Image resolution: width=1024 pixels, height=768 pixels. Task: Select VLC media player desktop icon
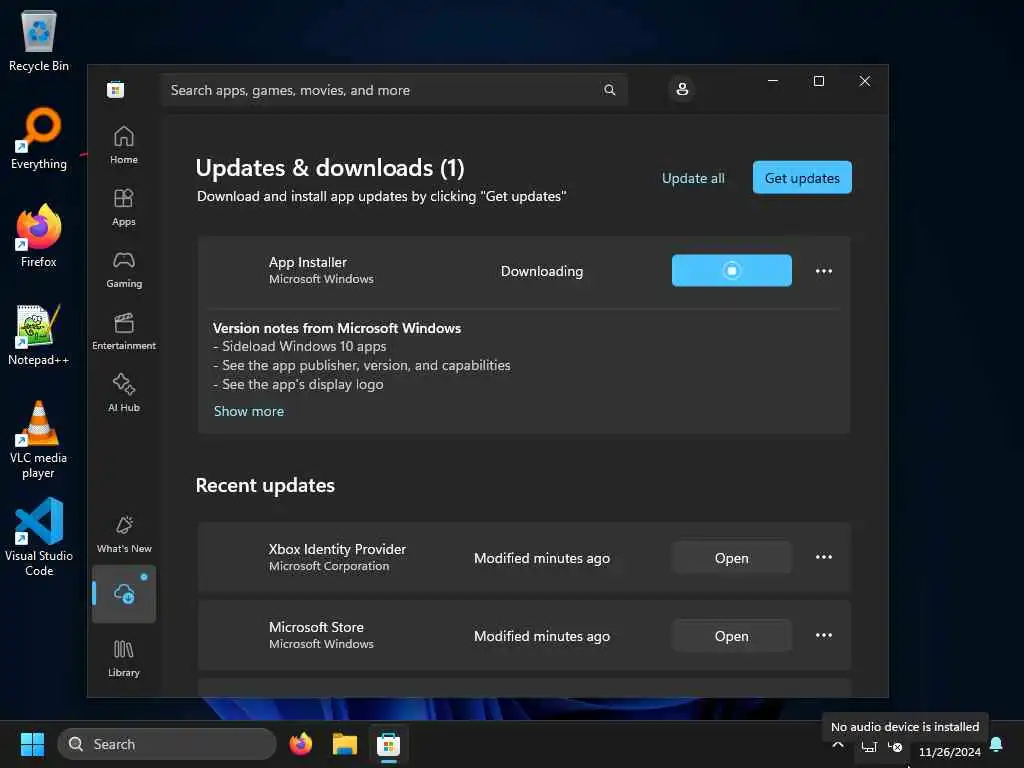39,440
